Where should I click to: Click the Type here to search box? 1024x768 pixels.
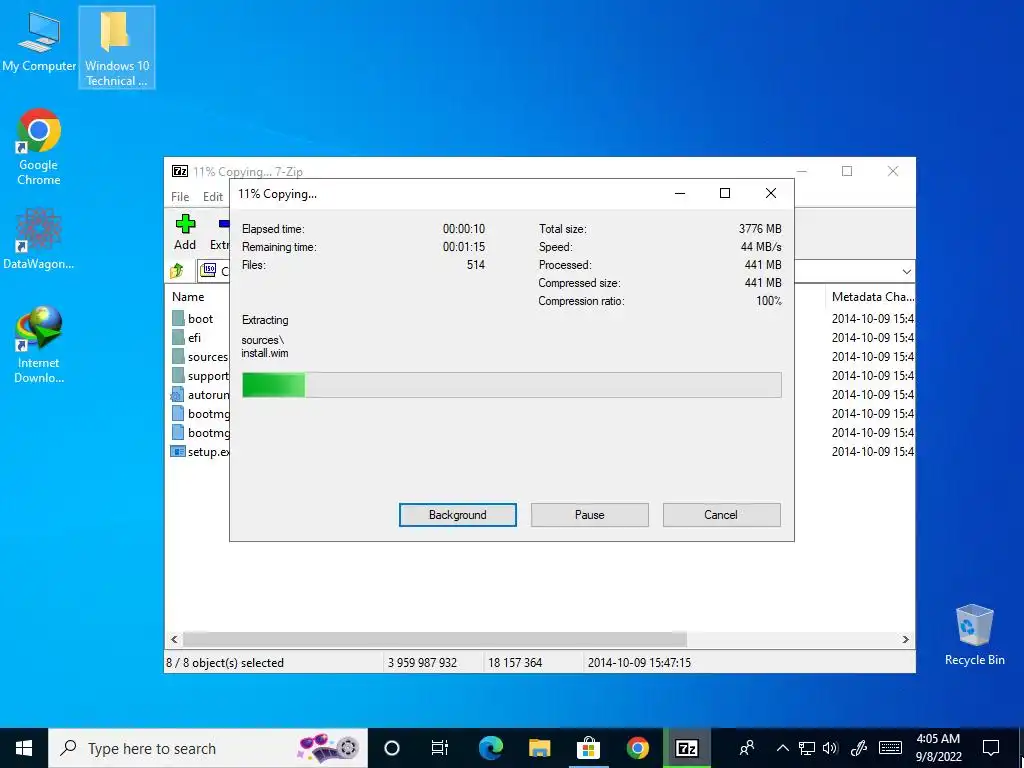(x=209, y=748)
